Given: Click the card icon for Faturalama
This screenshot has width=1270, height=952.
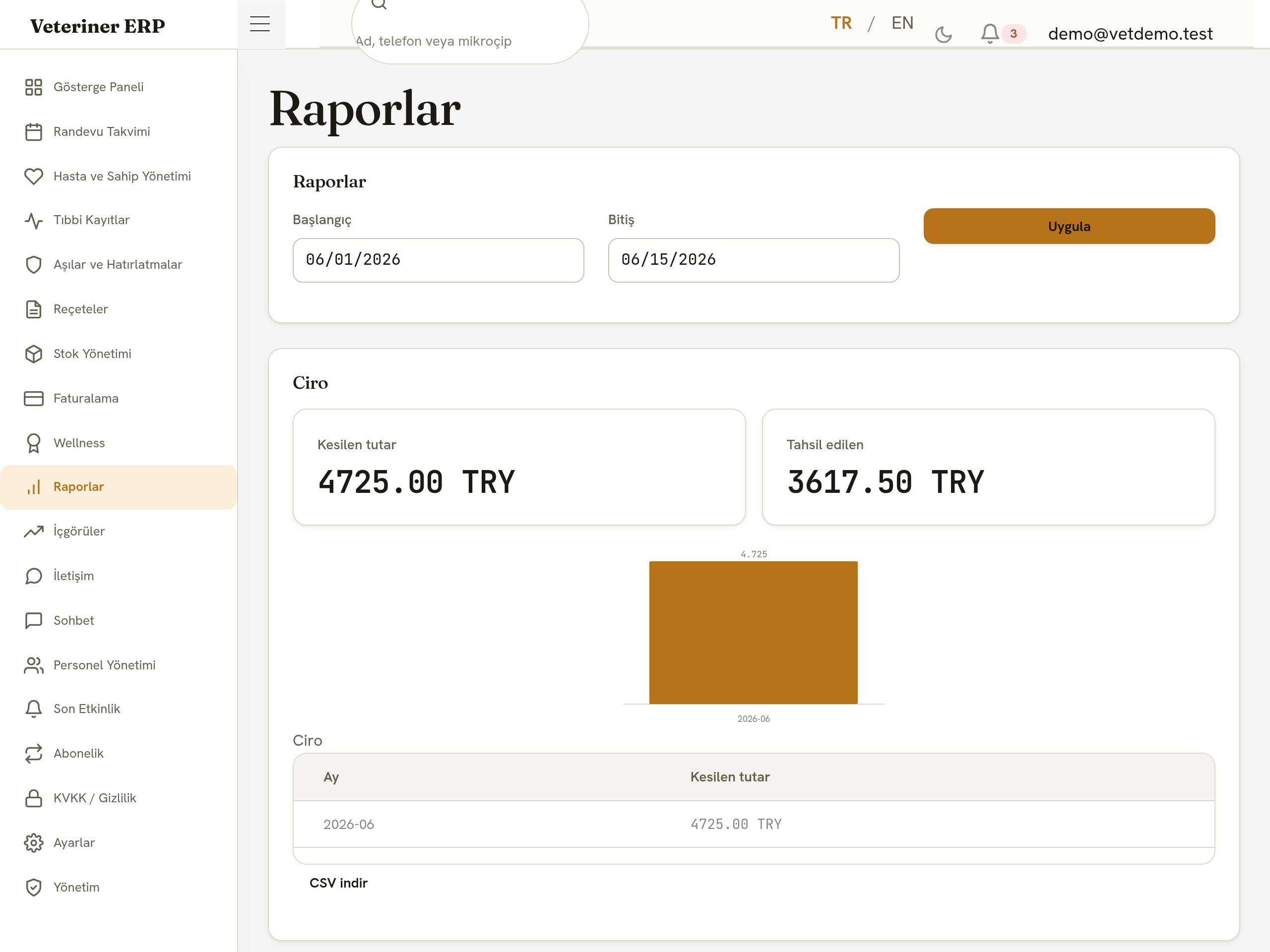Looking at the screenshot, I should [x=33, y=398].
